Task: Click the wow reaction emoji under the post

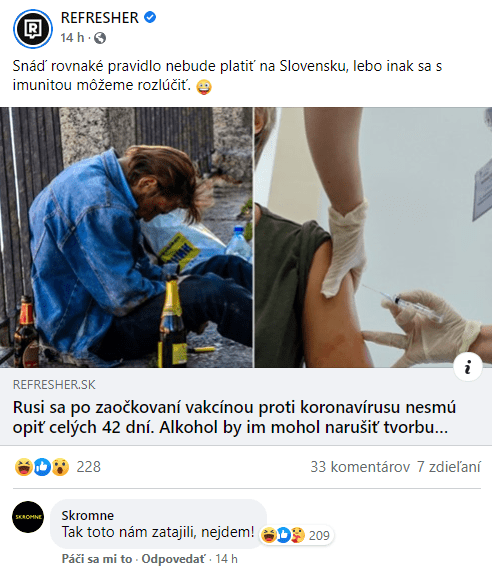Action: click(60, 467)
